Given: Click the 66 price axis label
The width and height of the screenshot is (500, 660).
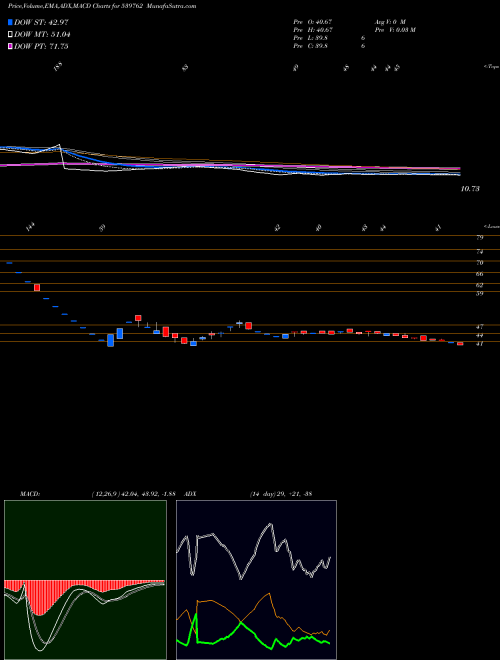Looking at the screenshot, I should point(479,274).
